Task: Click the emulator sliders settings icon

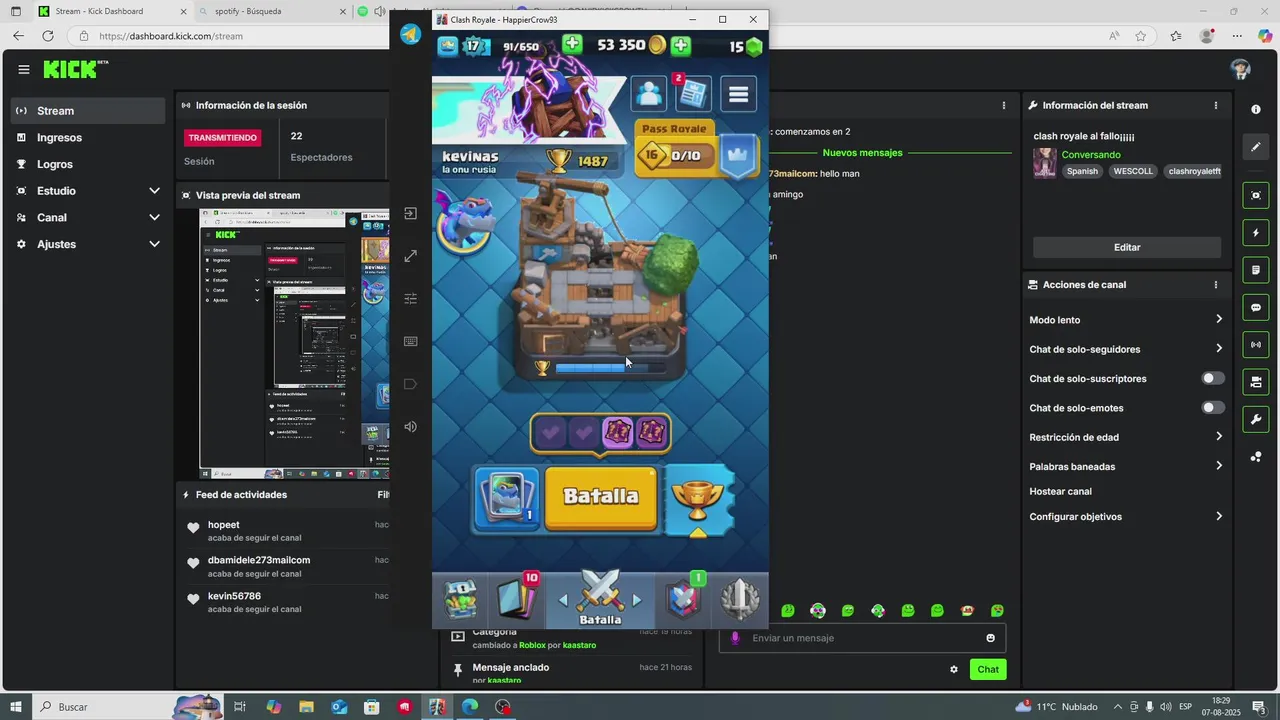Action: coord(410,299)
